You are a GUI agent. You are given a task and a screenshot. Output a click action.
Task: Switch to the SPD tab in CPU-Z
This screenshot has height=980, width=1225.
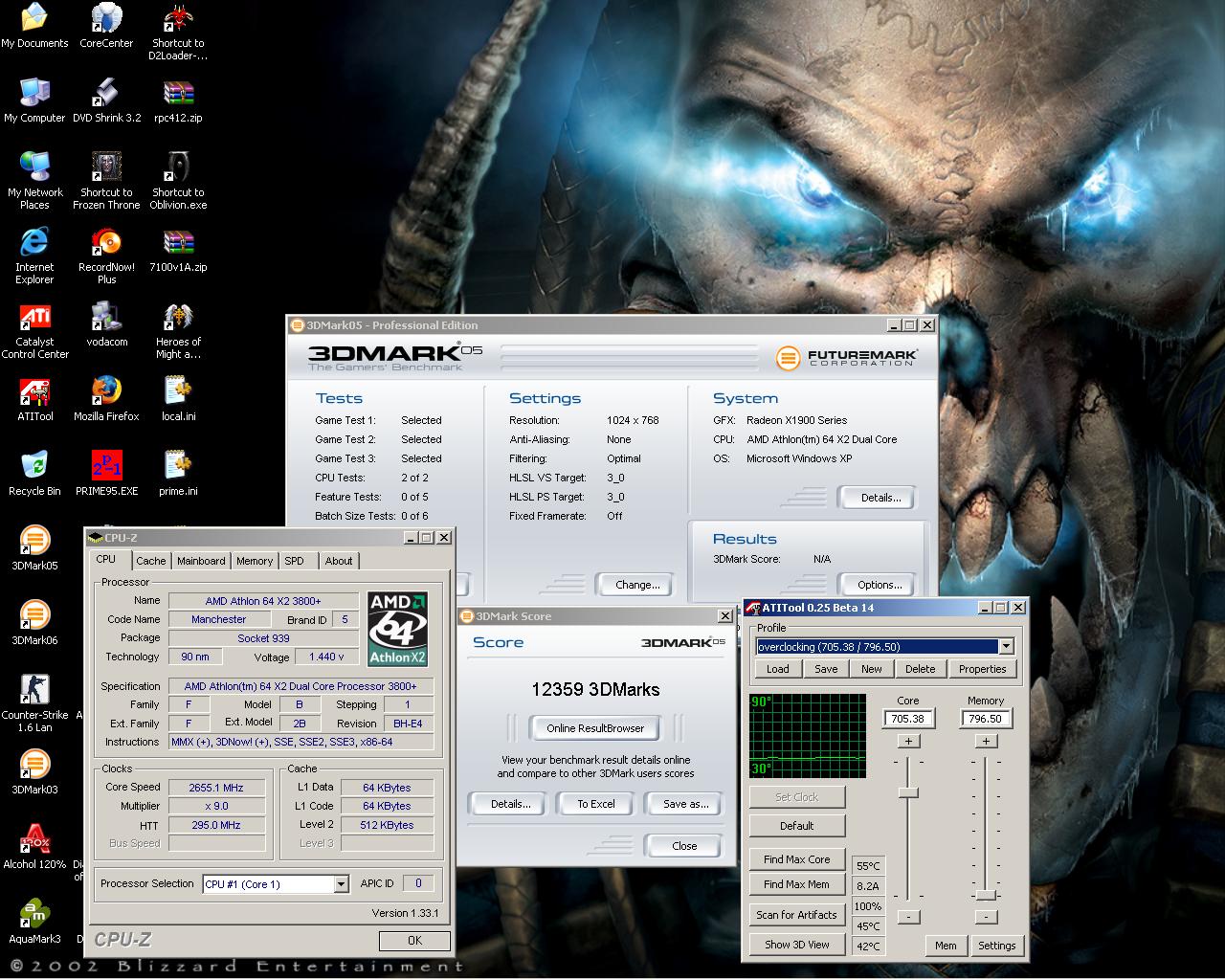[x=295, y=561]
